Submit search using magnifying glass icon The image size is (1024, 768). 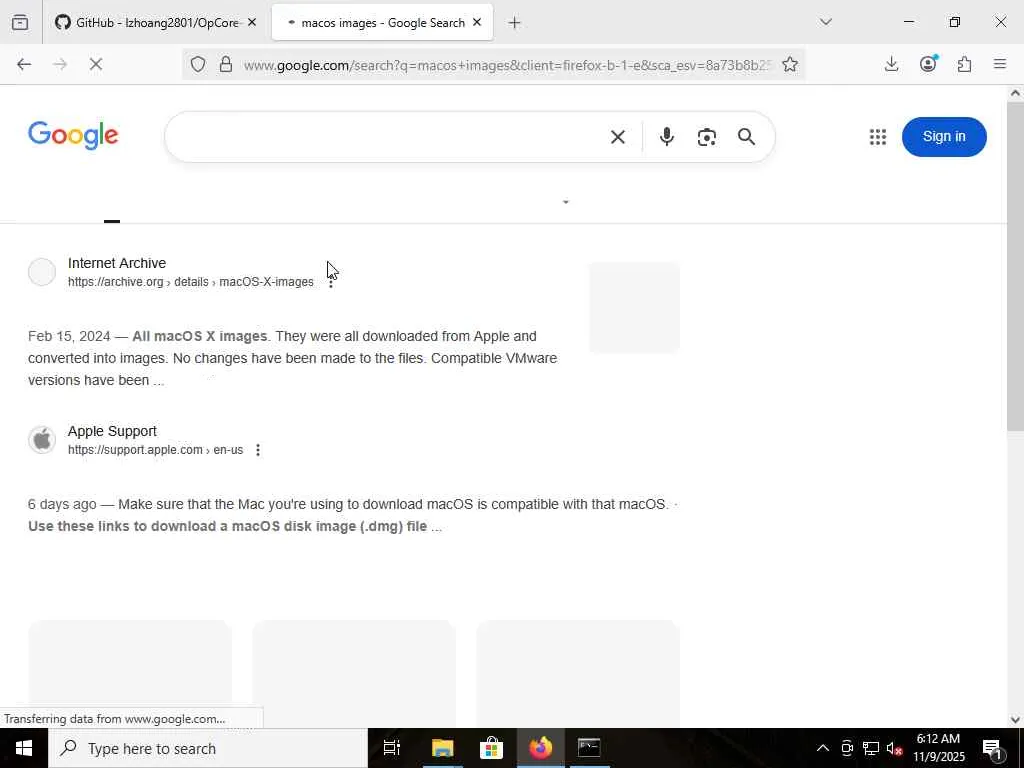[x=746, y=137]
